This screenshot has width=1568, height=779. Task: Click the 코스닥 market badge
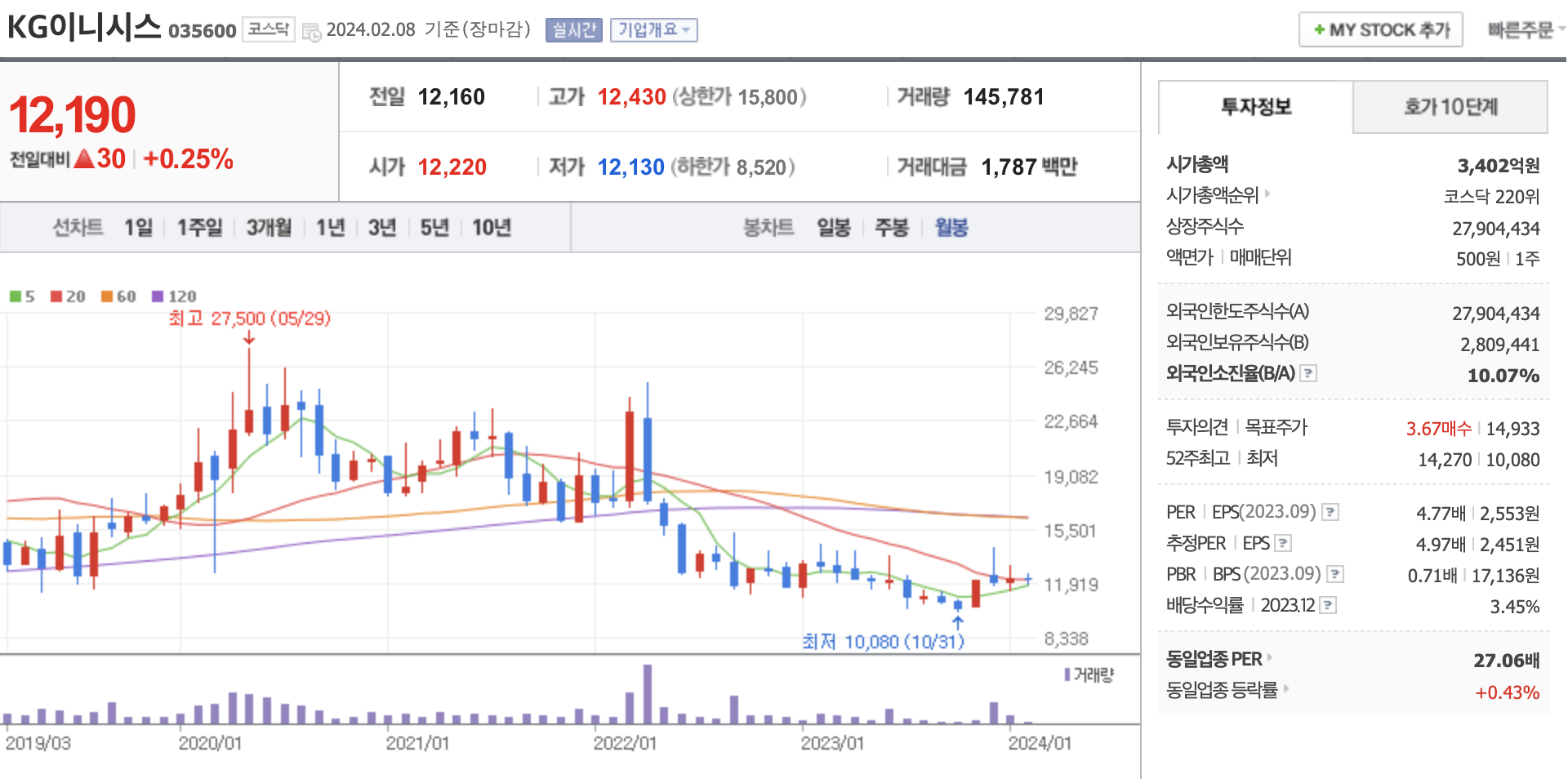coord(269,30)
